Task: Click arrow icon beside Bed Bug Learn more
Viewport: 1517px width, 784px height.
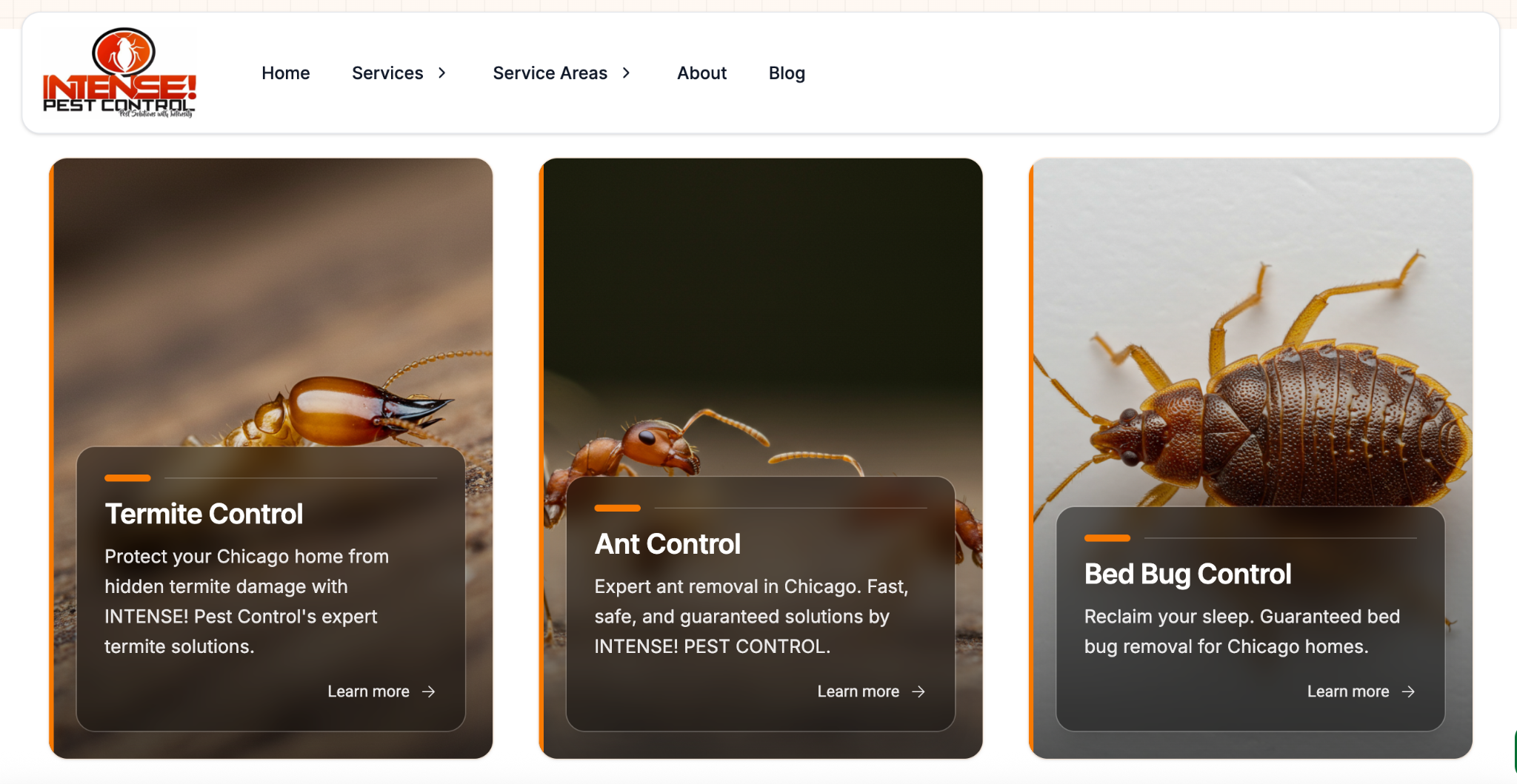Action: (x=1408, y=691)
